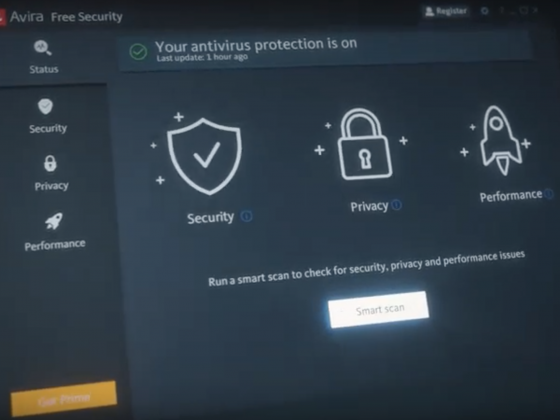The image size is (560, 420).
Task: Click the large Security shield icon
Action: point(205,156)
